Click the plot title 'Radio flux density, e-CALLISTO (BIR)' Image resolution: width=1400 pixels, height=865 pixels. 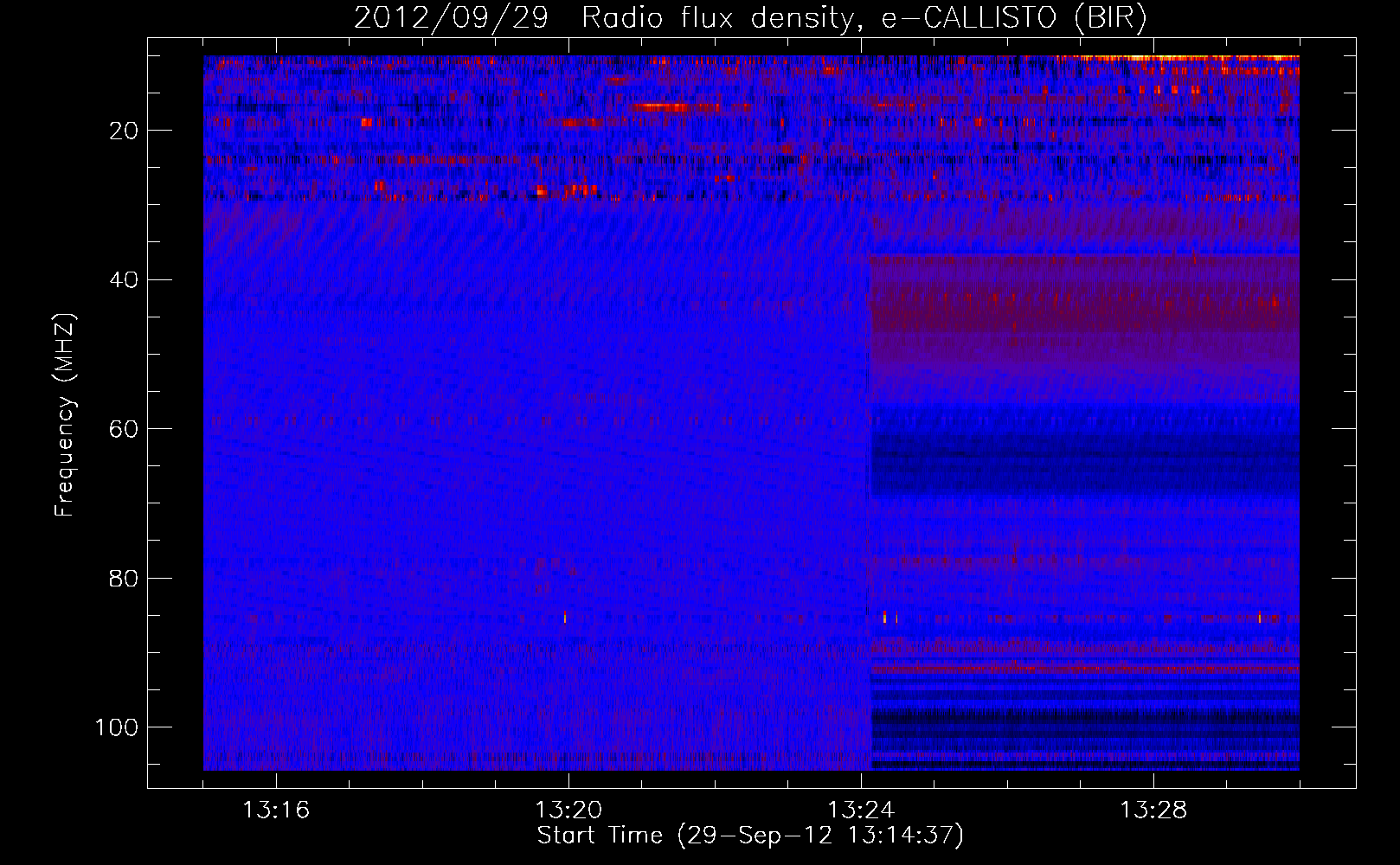pos(864,18)
